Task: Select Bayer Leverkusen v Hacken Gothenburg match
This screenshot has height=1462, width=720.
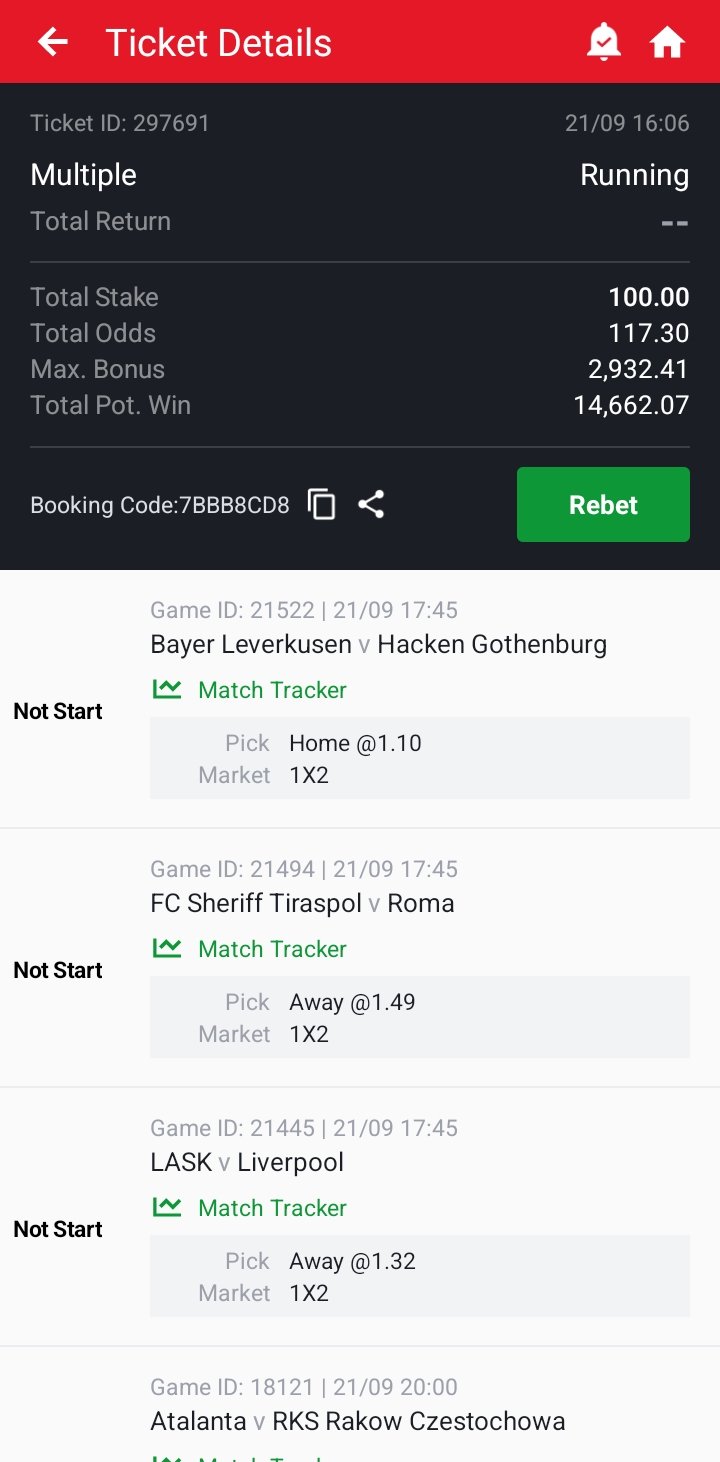Action: click(x=378, y=644)
